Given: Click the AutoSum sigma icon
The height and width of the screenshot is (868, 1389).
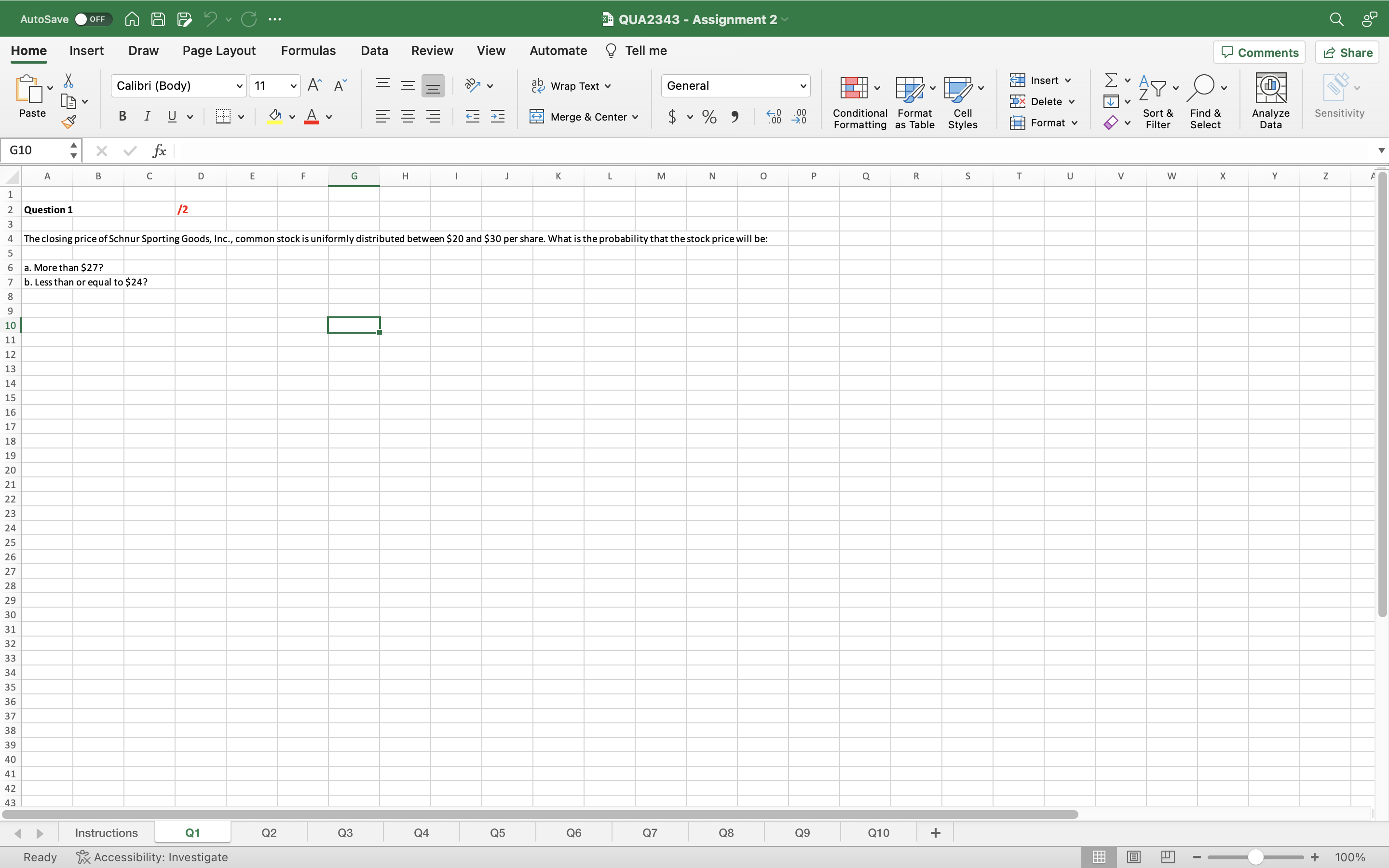Looking at the screenshot, I should [x=1111, y=80].
